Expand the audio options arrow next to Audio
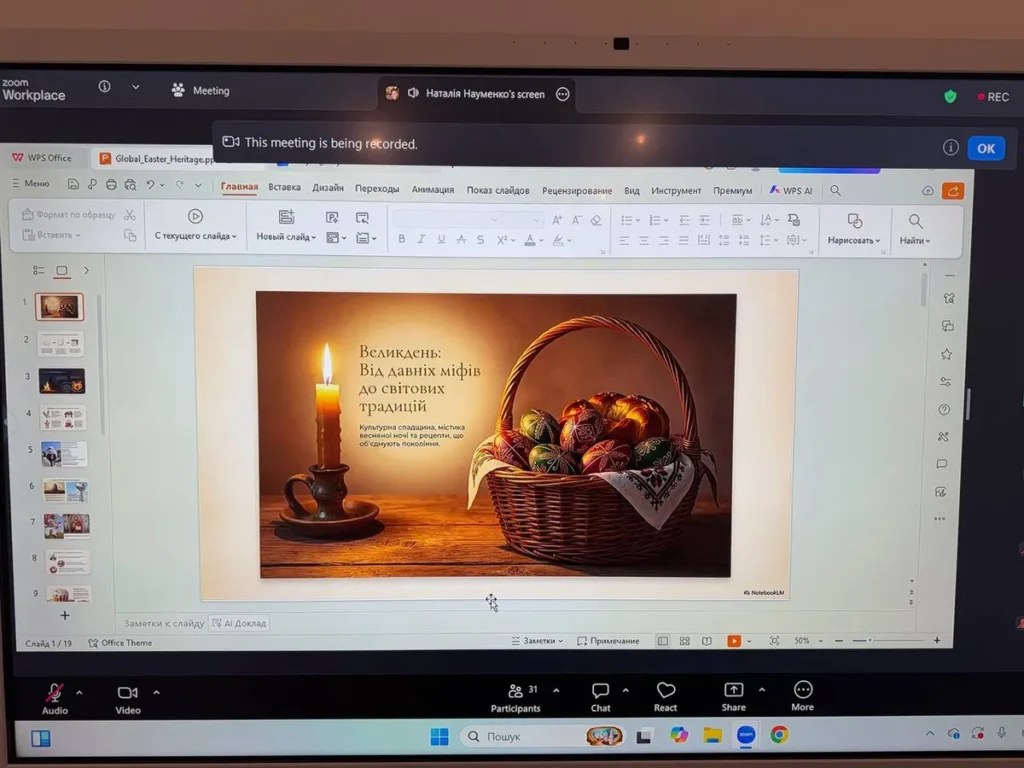The height and width of the screenshot is (768, 1024). click(x=79, y=692)
